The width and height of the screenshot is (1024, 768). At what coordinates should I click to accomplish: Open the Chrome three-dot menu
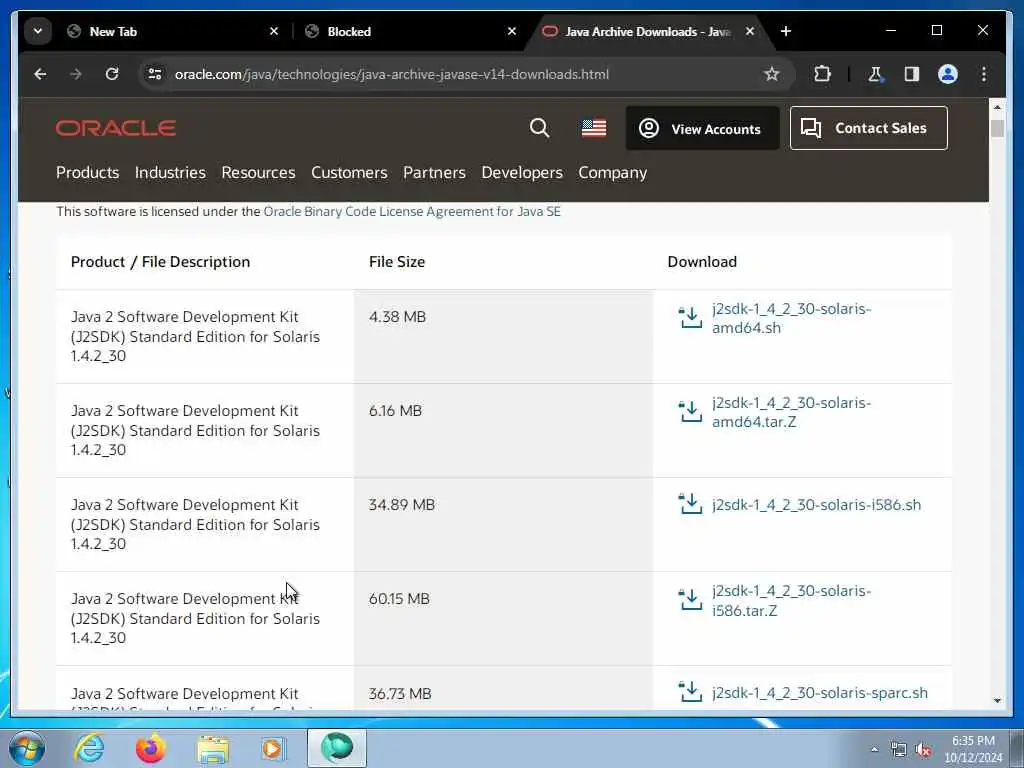coord(984,74)
